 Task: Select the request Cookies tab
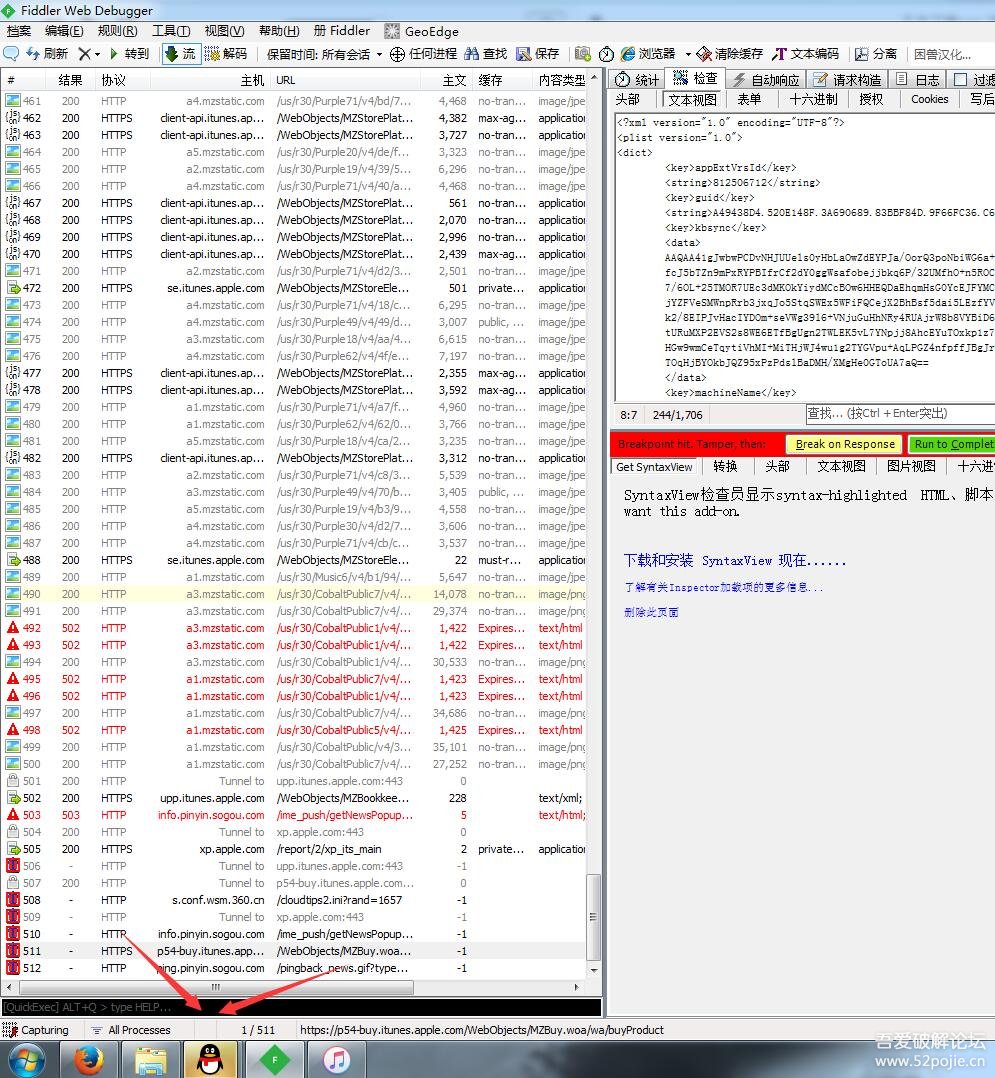(930, 100)
